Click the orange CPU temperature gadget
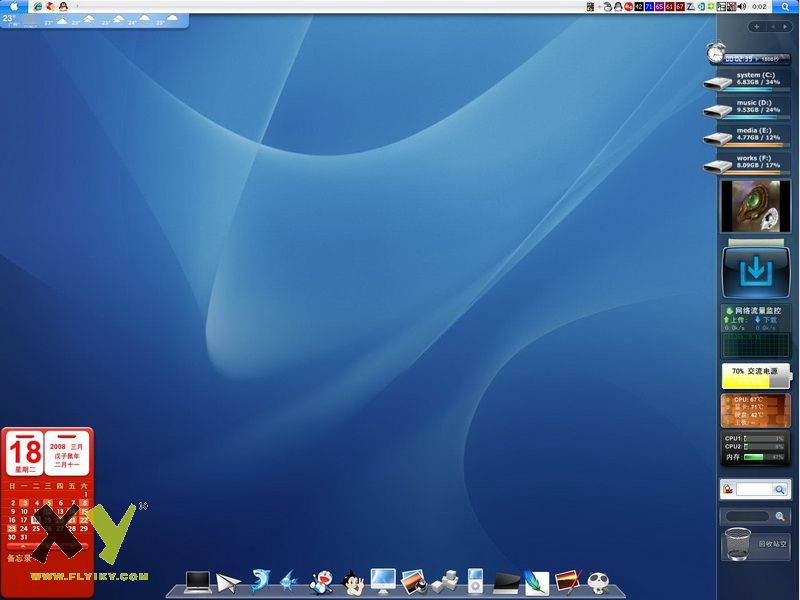The height and width of the screenshot is (600, 800). (756, 411)
